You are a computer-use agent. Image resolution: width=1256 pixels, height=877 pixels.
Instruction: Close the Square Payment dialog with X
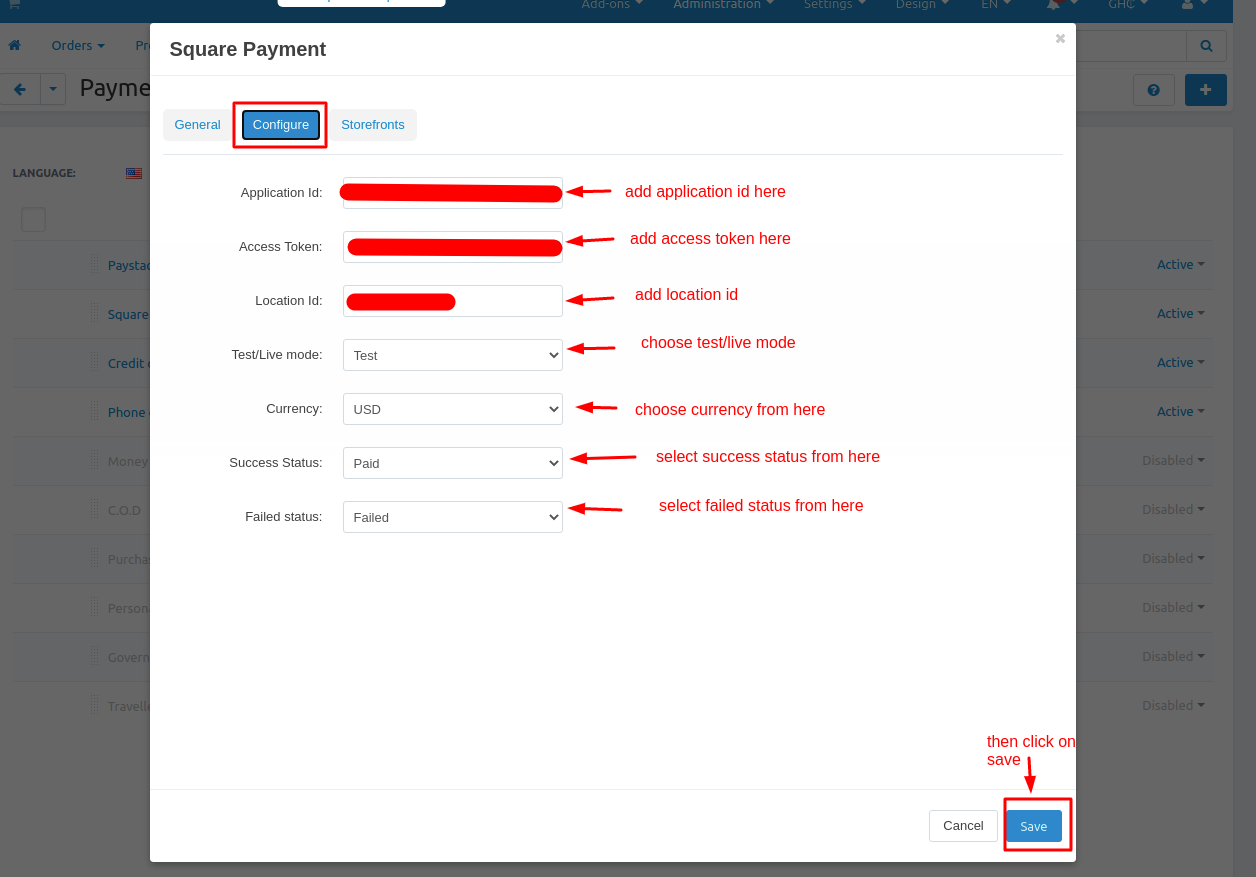[1060, 39]
